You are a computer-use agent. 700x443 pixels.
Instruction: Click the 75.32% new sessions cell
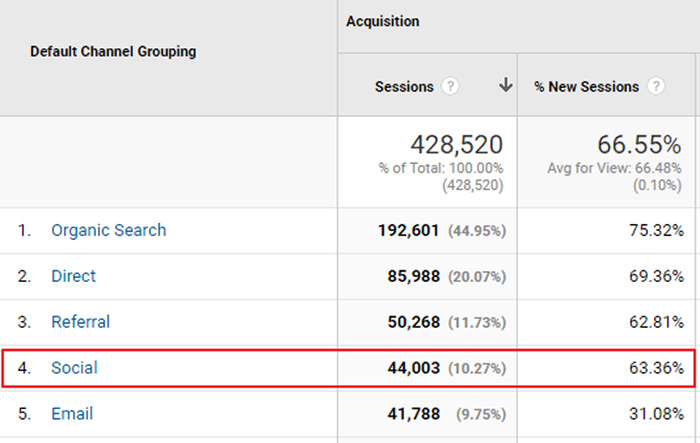(x=656, y=230)
